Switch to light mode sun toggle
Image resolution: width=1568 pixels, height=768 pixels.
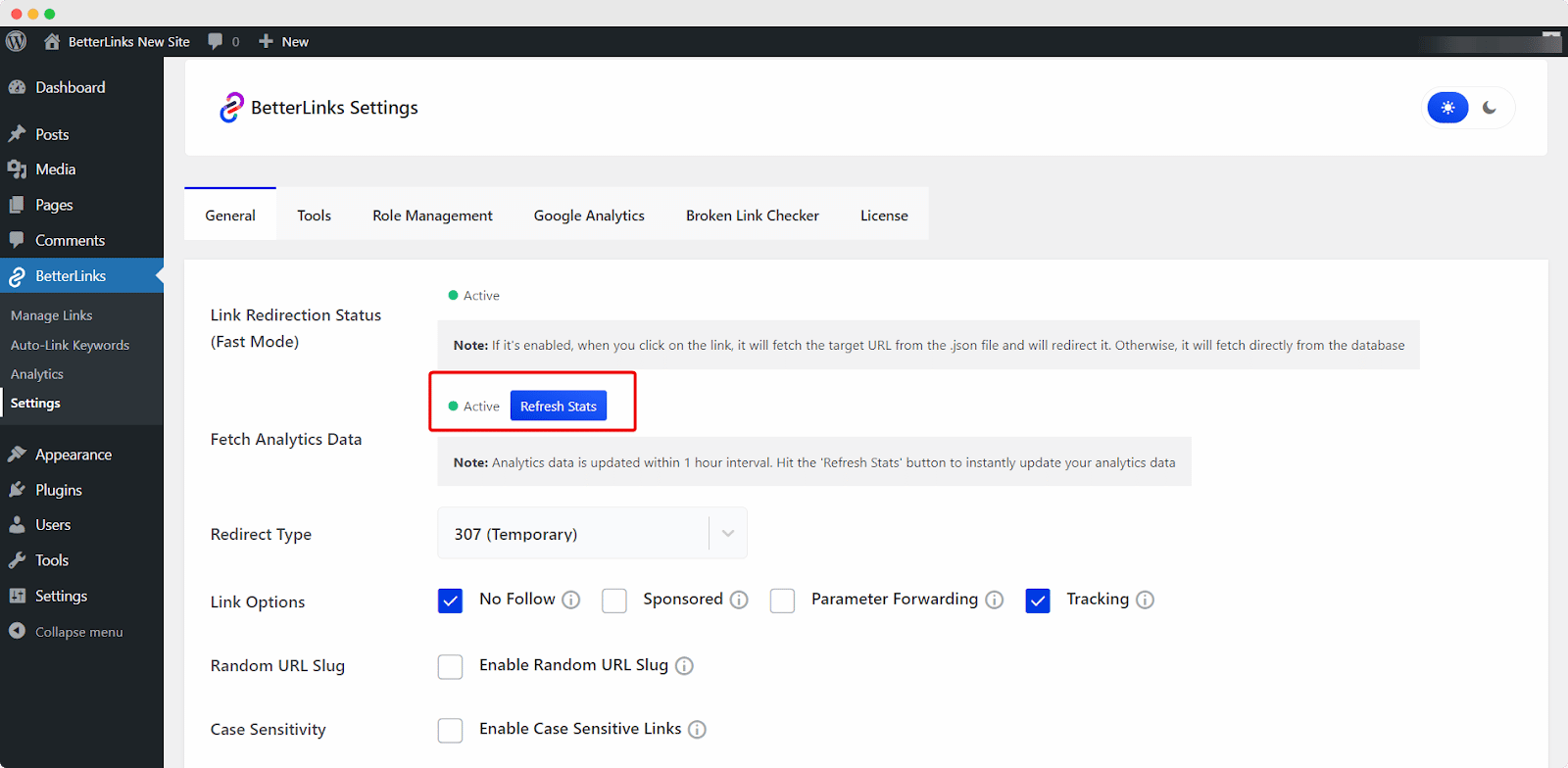[1447, 108]
